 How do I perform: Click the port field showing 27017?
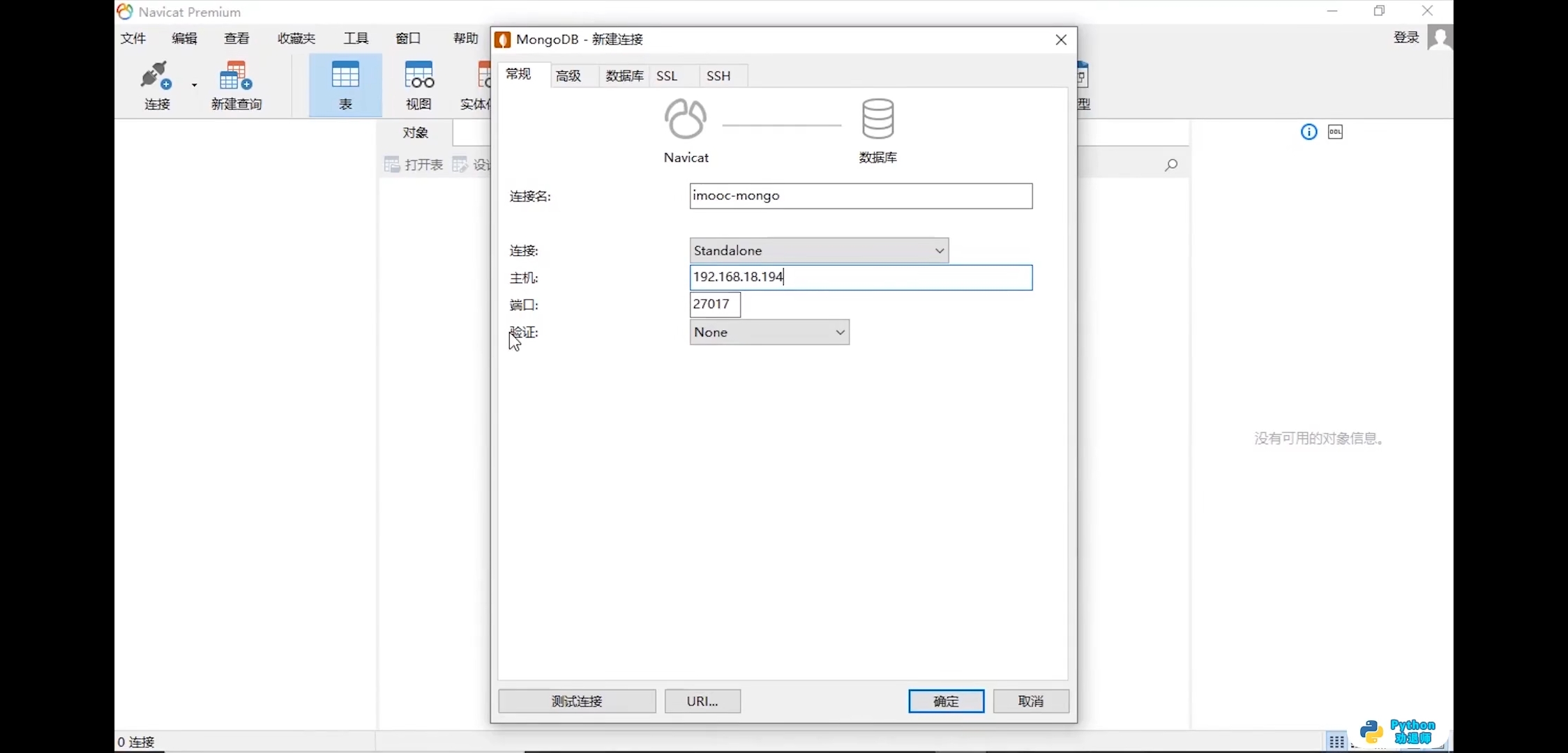[714, 305]
